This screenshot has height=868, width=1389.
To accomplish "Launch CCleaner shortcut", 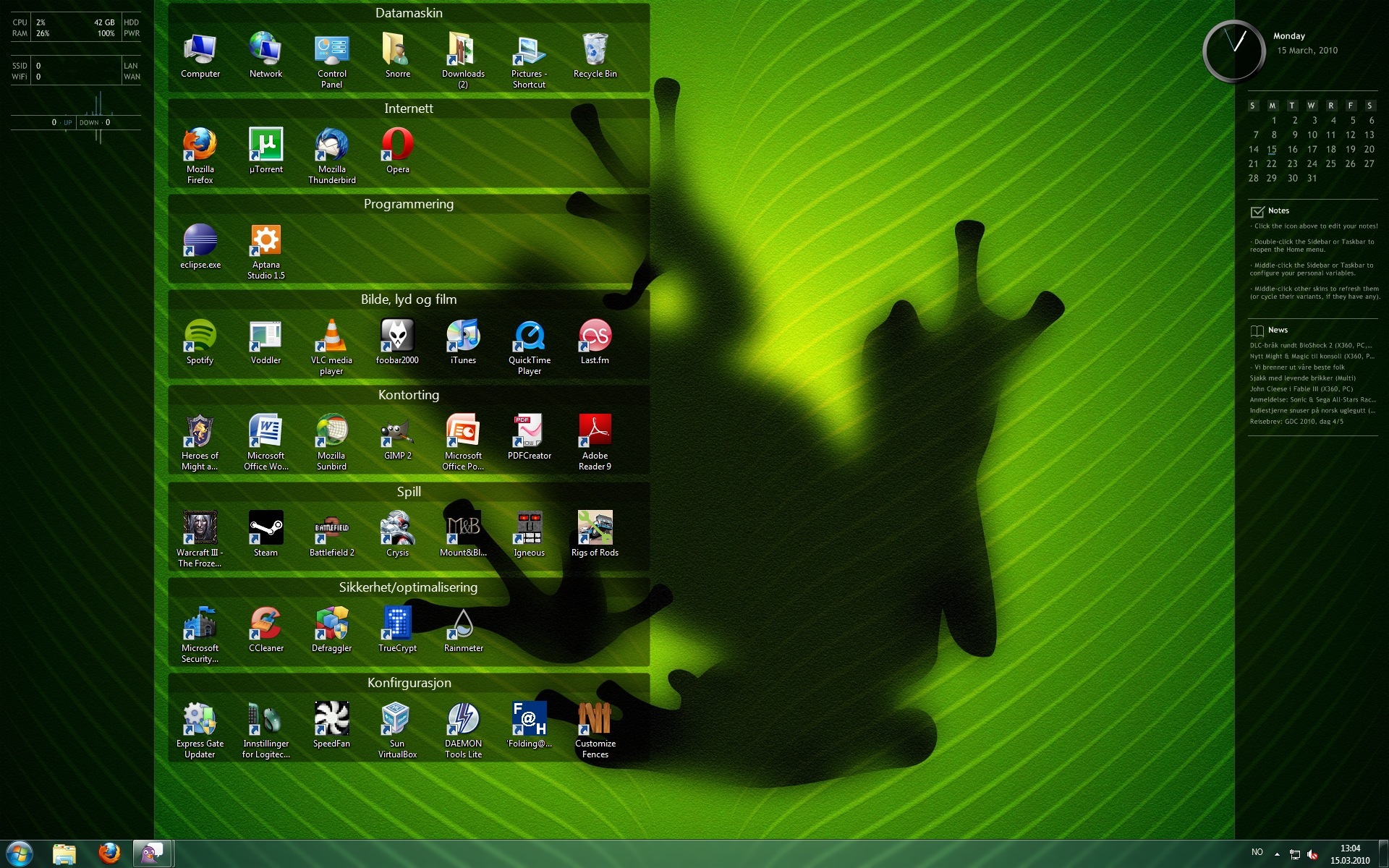I will 266,630.
